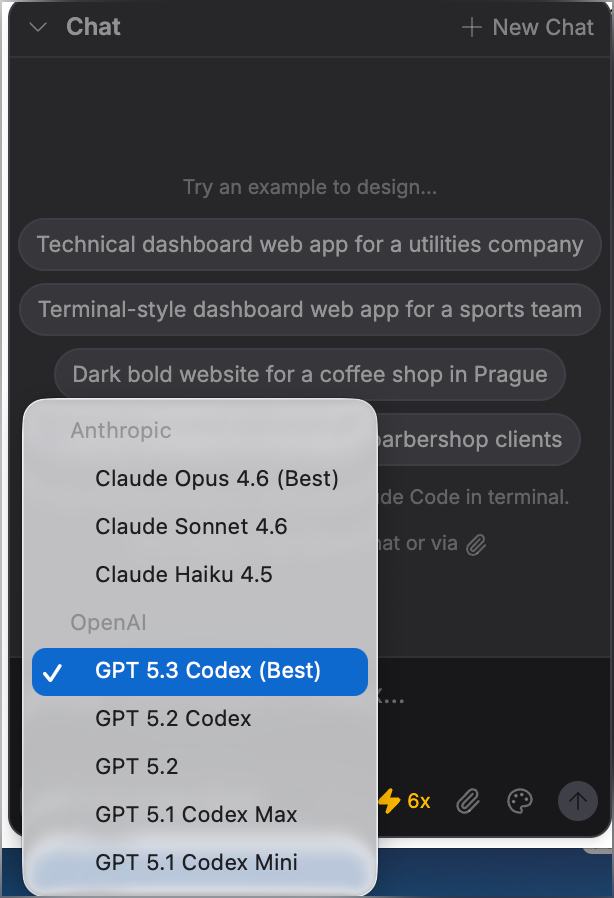Click the paperclip attach file icon
This screenshot has height=898, width=614.
468,801
